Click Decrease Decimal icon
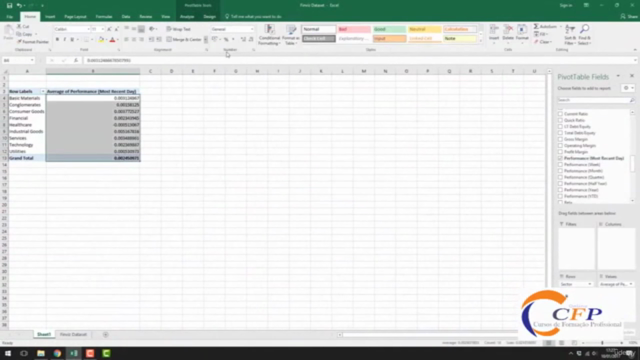 [251, 40]
